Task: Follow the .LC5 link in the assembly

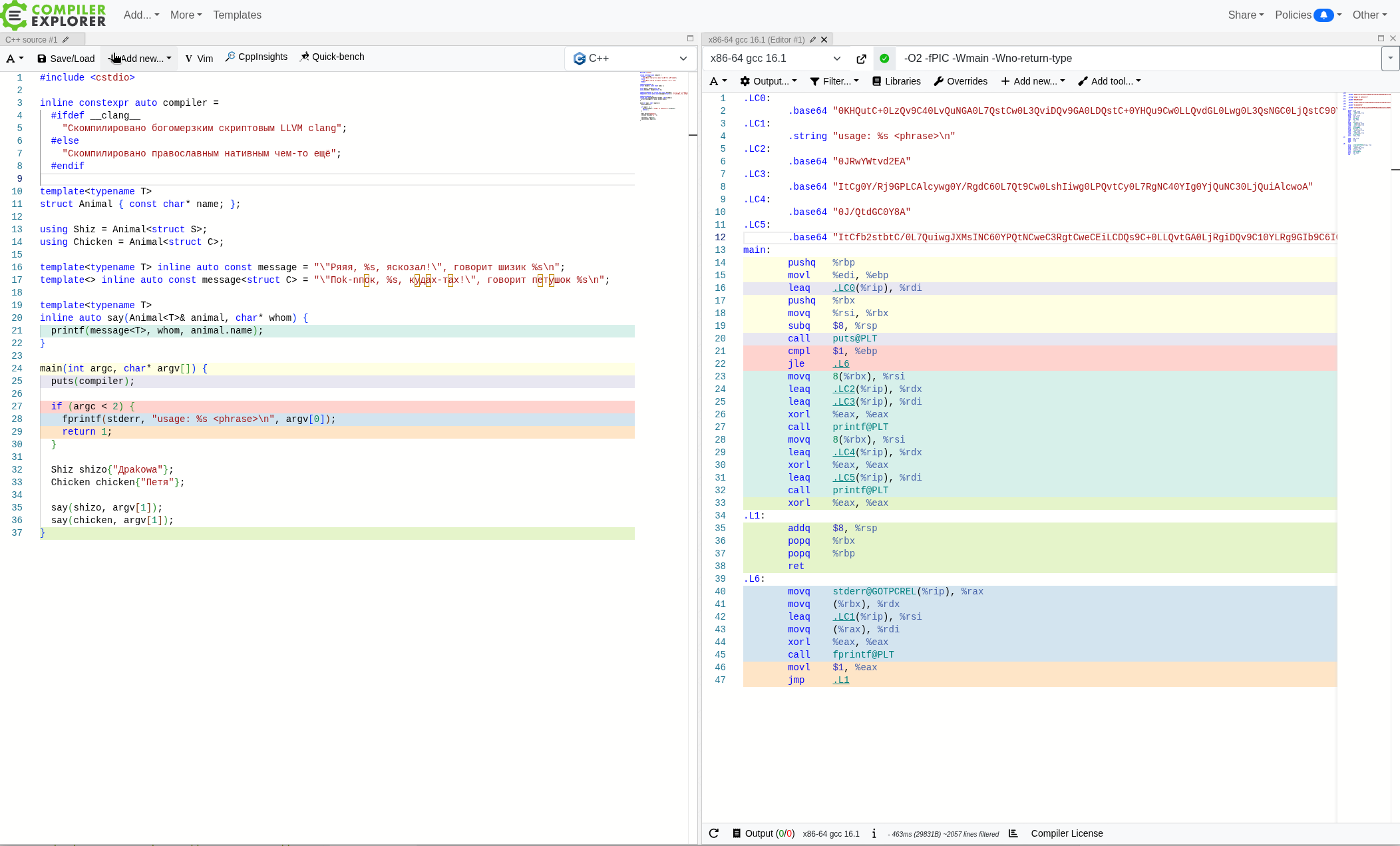Action: click(844, 478)
